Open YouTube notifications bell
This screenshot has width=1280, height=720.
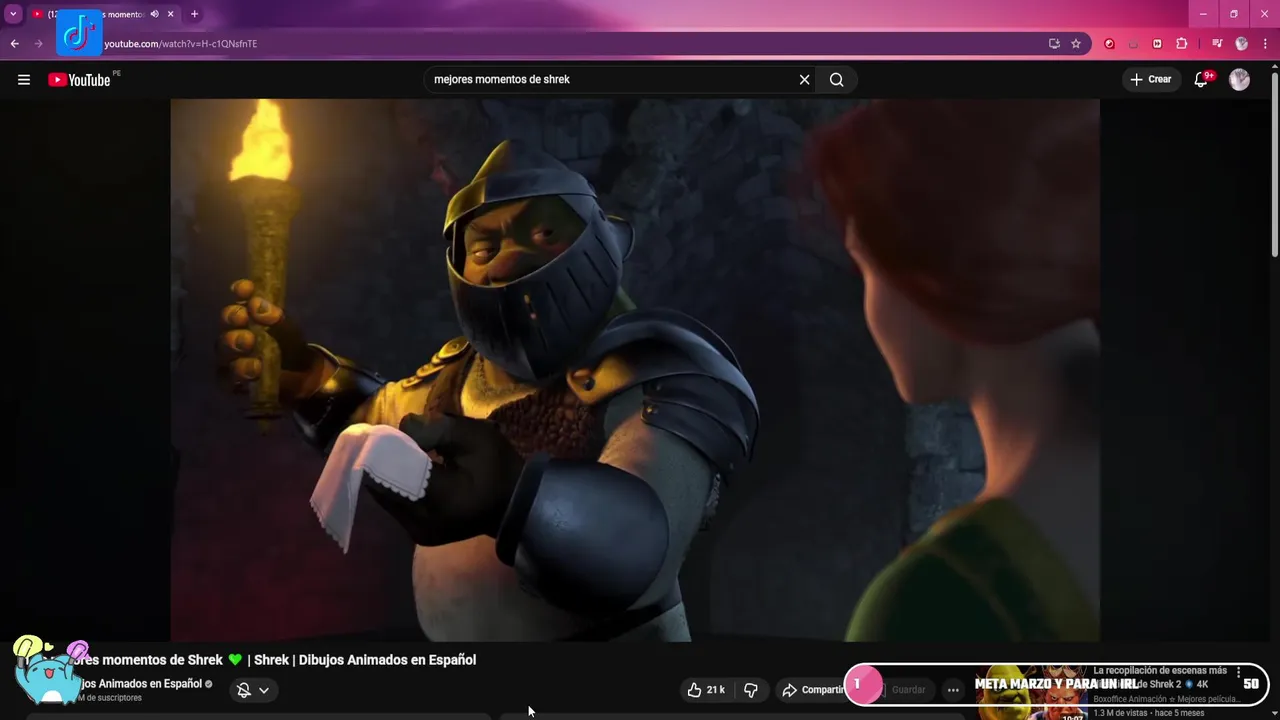click(x=1201, y=80)
